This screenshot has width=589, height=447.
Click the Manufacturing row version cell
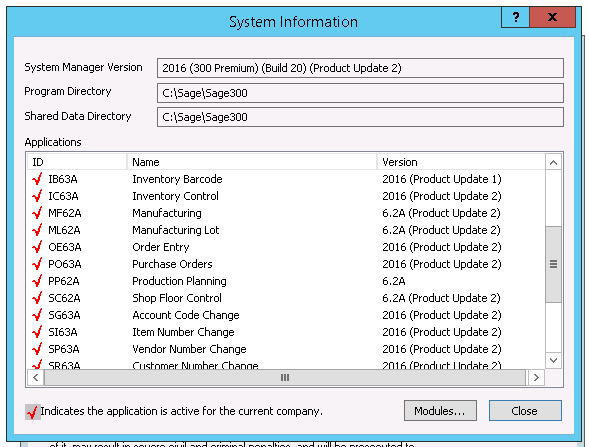point(441,213)
